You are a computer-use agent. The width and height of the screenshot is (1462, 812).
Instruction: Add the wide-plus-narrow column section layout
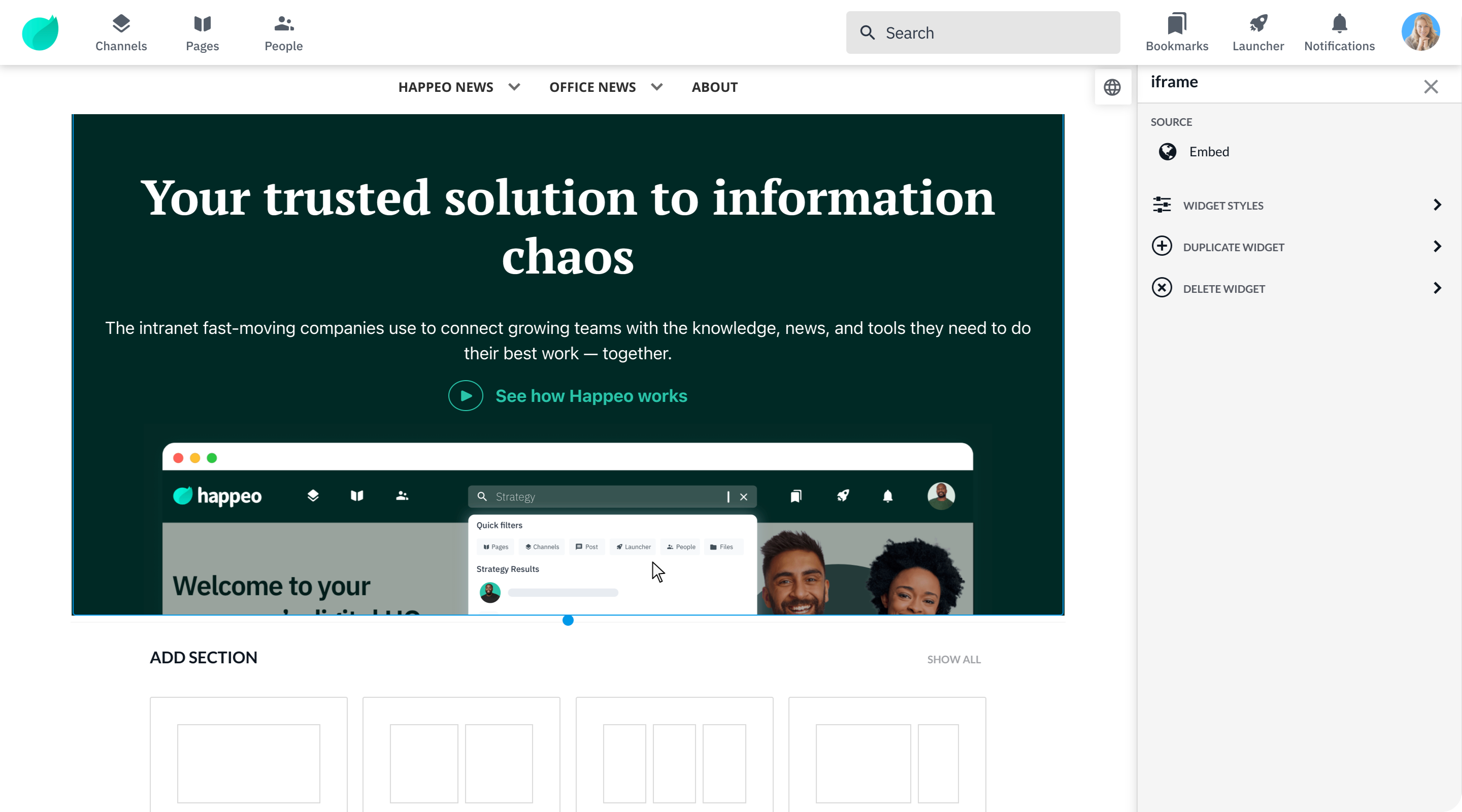pos(887,754)
